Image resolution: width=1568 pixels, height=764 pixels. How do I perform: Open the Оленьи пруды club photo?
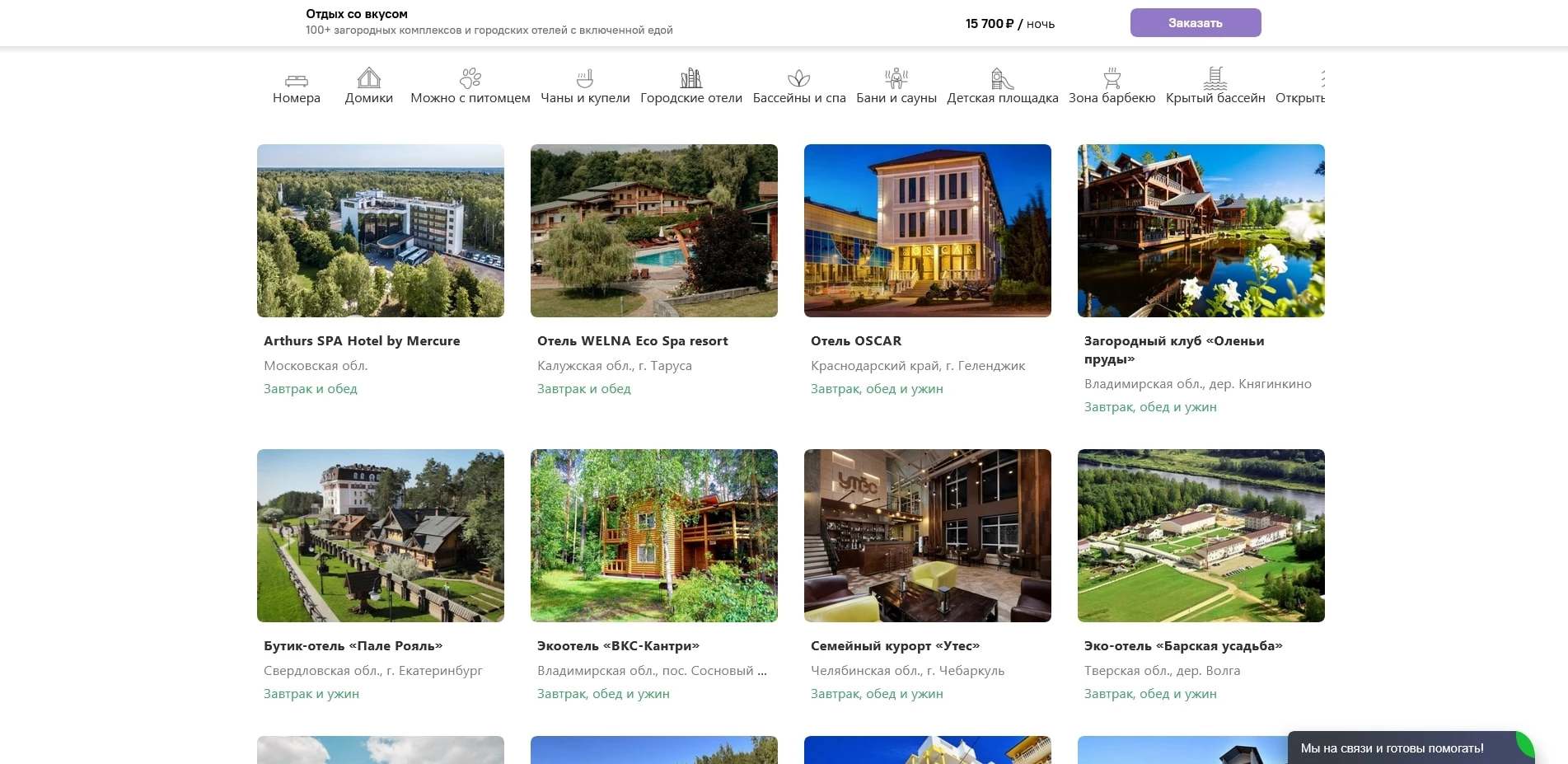(x=1201, y=231)
